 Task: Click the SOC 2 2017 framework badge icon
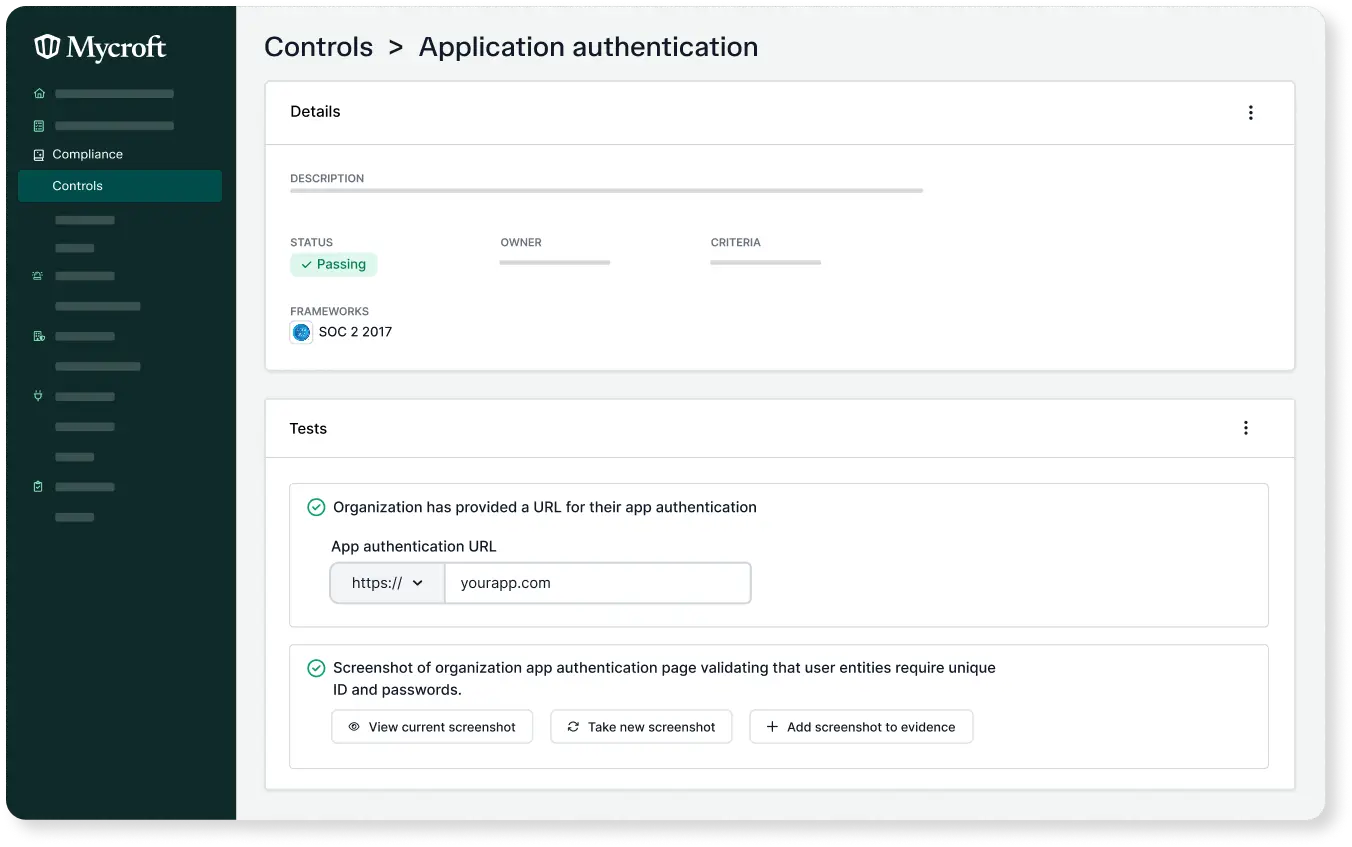[x=301, y=332]
